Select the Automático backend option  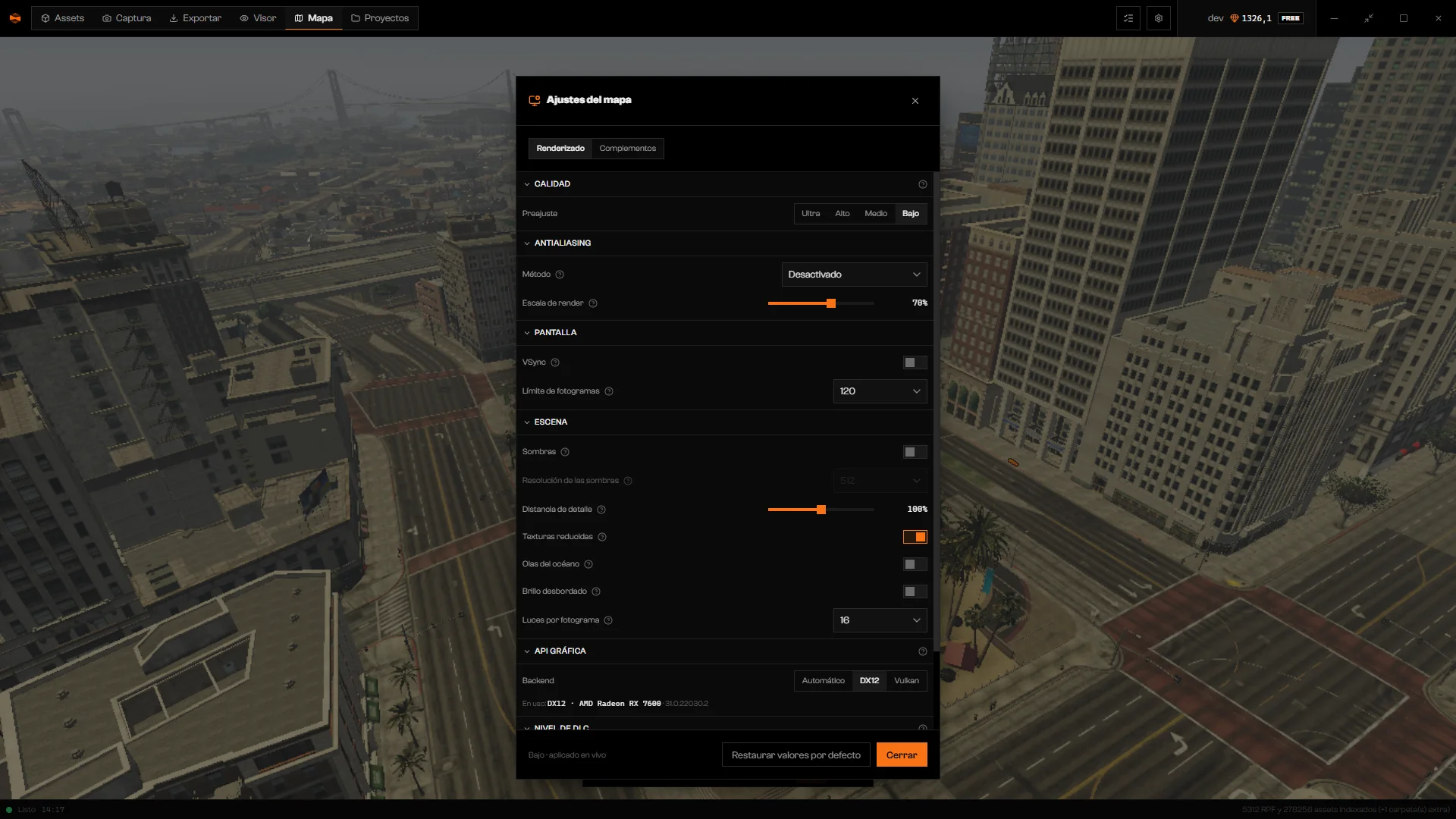[823, 681]
